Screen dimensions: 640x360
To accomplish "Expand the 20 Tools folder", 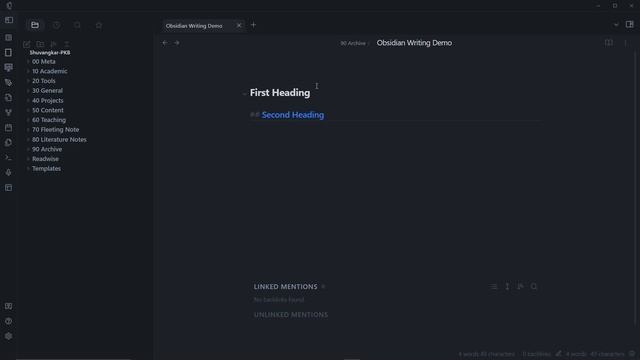I will pos(44,81).
